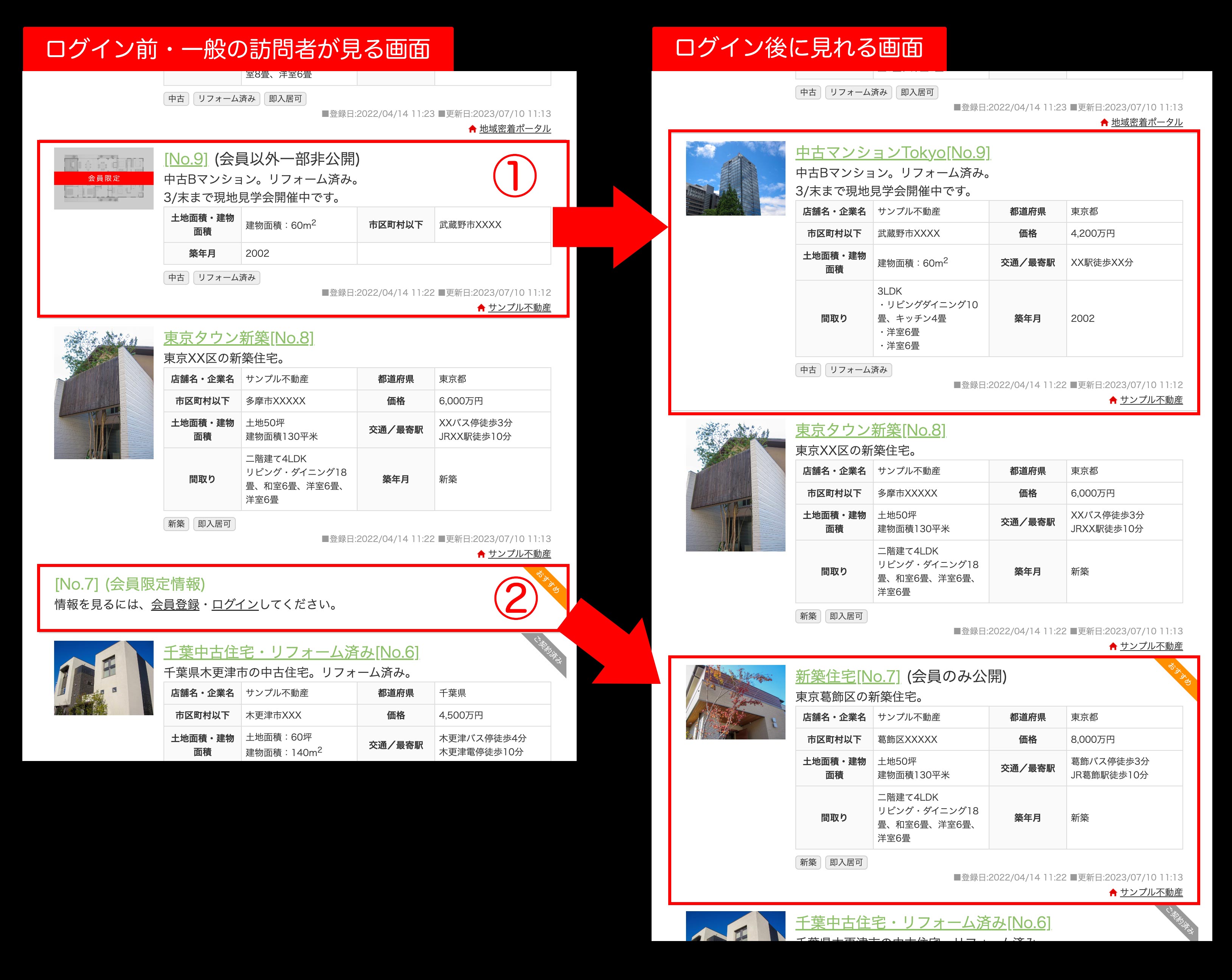Open 中古マンションTokyo[No.9] listing title
Viewport: 1232px width, 980px height.
click(x=893, y=152)
